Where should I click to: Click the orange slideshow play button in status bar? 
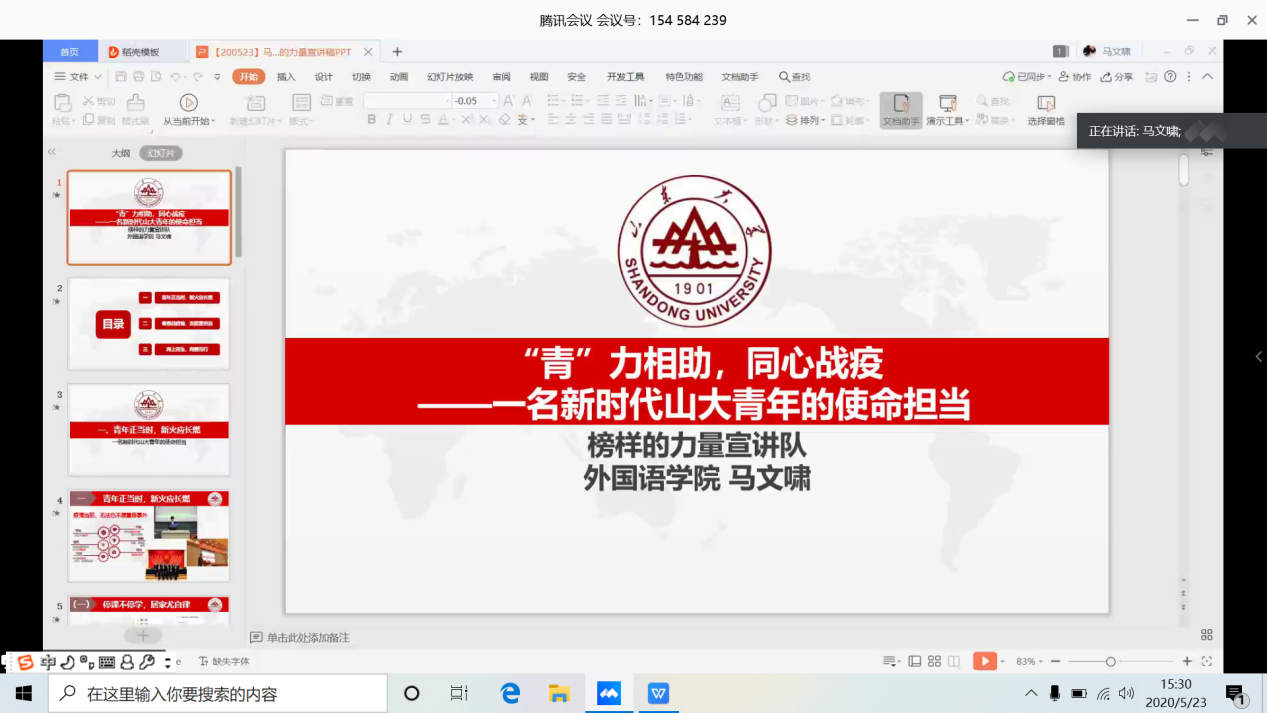click(x=984, y=661)
